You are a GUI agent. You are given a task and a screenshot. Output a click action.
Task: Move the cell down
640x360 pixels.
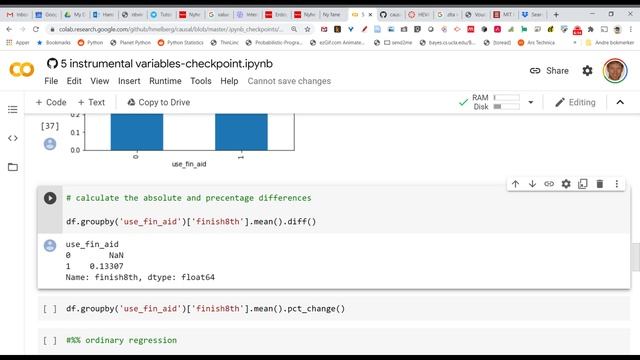tap(532, 184)
